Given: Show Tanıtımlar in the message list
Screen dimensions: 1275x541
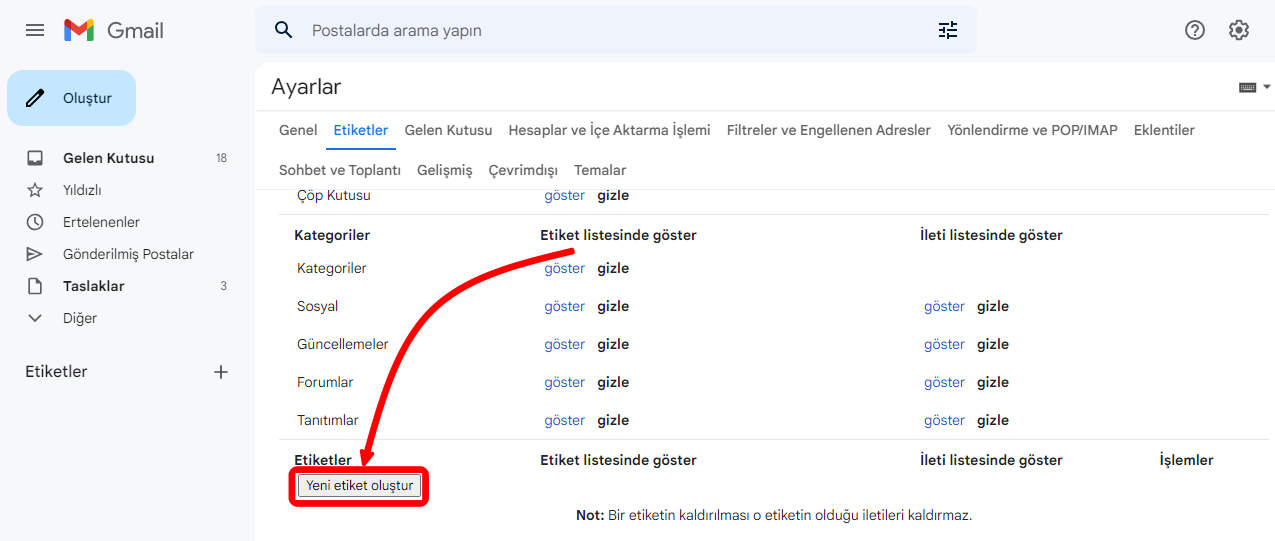Looking at the screenshot, I should click(x=944, y=420).
